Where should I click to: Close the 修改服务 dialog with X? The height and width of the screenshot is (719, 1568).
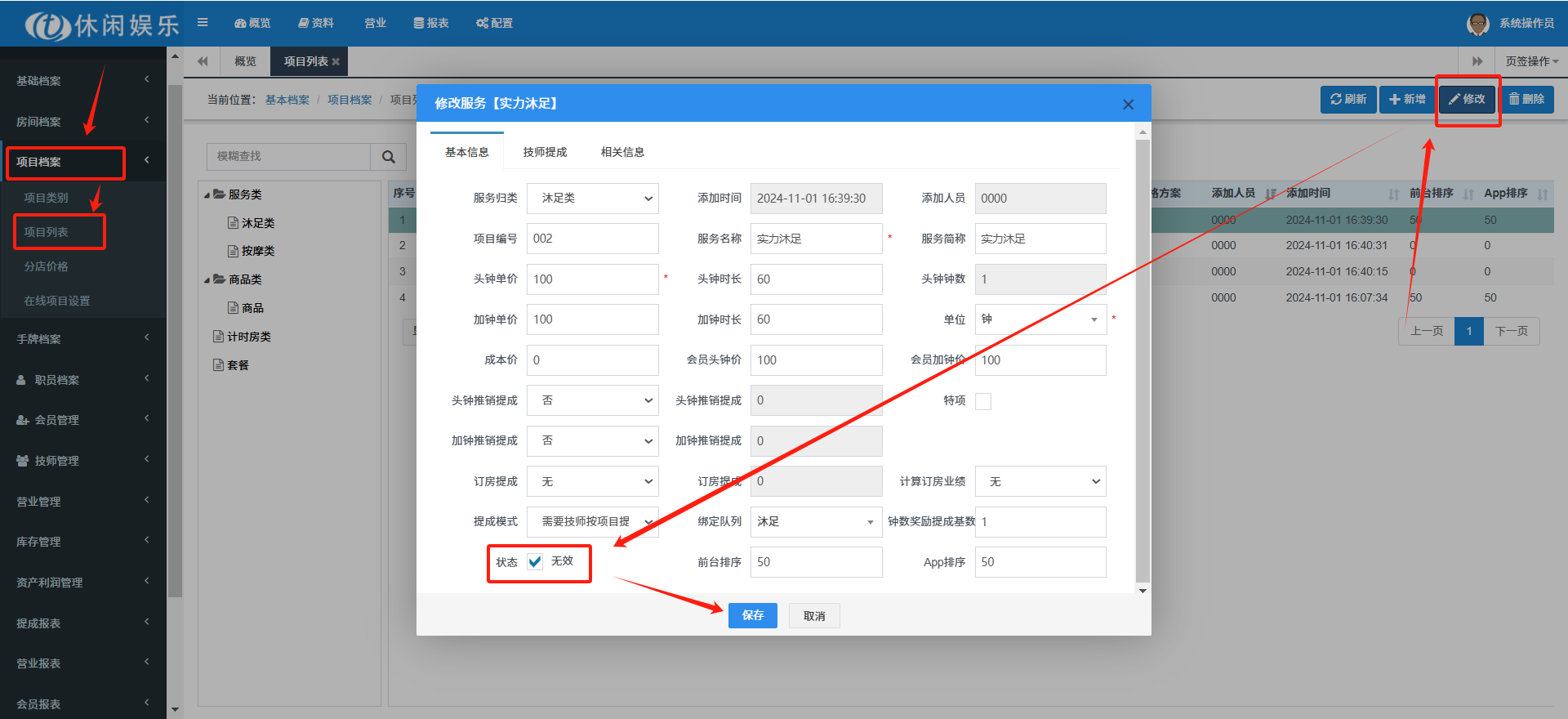1128,105
